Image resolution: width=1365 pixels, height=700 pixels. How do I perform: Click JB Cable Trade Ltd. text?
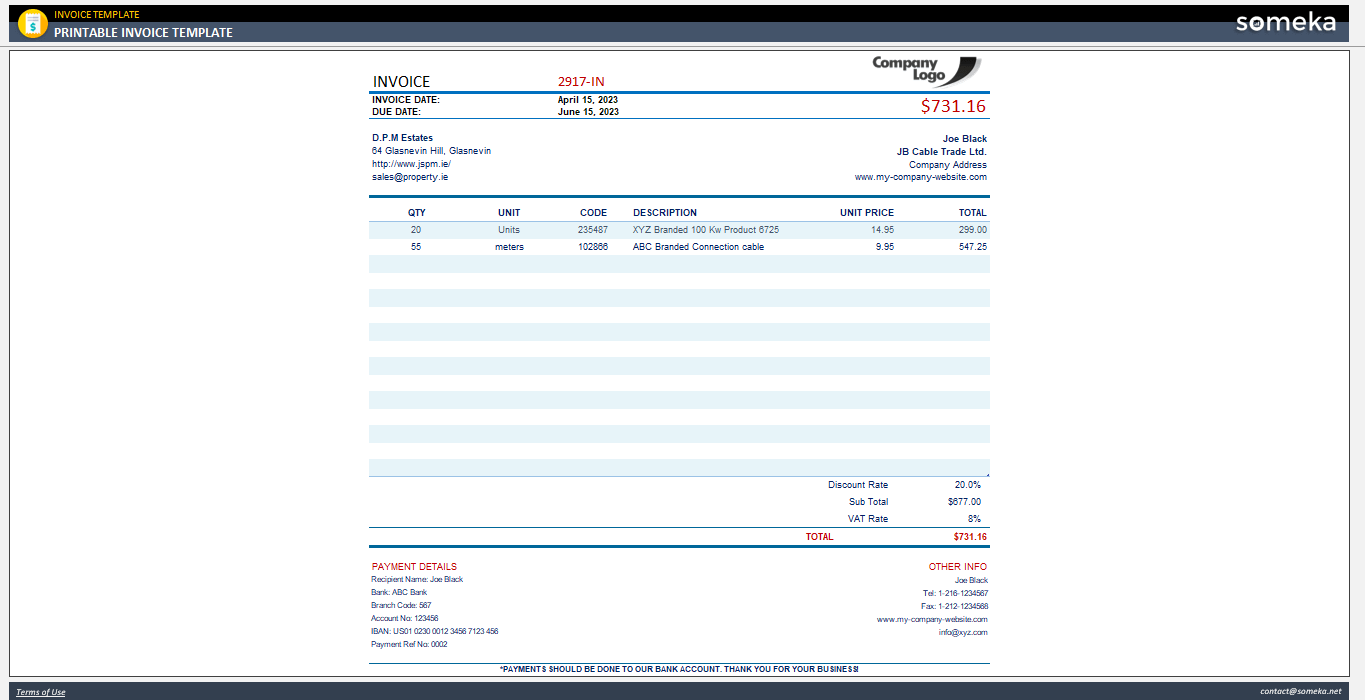tap(942, 152)
